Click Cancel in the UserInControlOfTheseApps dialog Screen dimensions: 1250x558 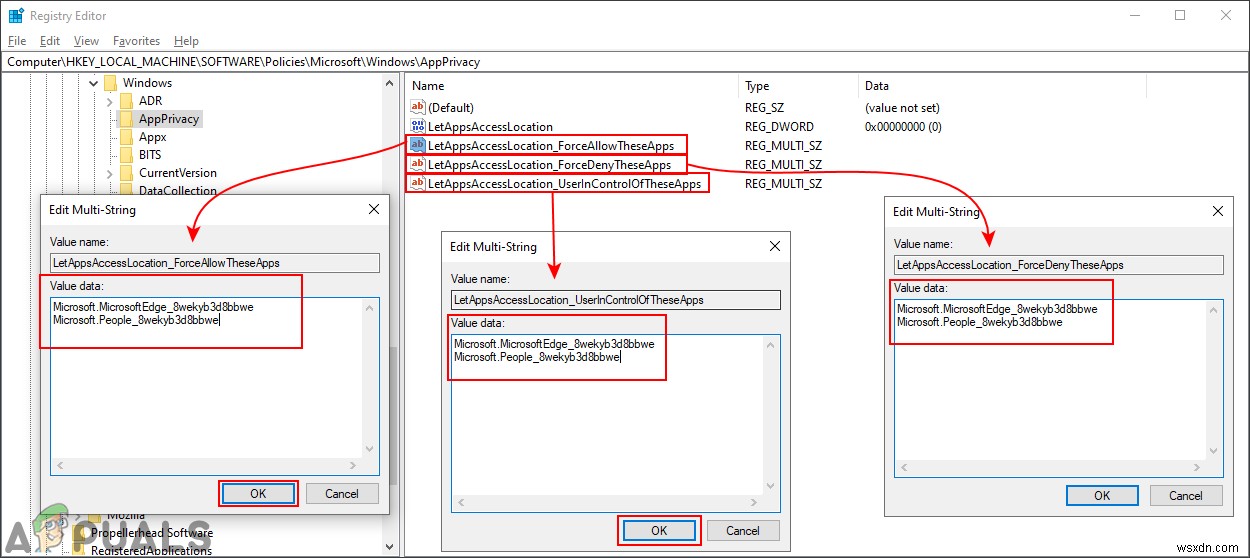point(743,531)
